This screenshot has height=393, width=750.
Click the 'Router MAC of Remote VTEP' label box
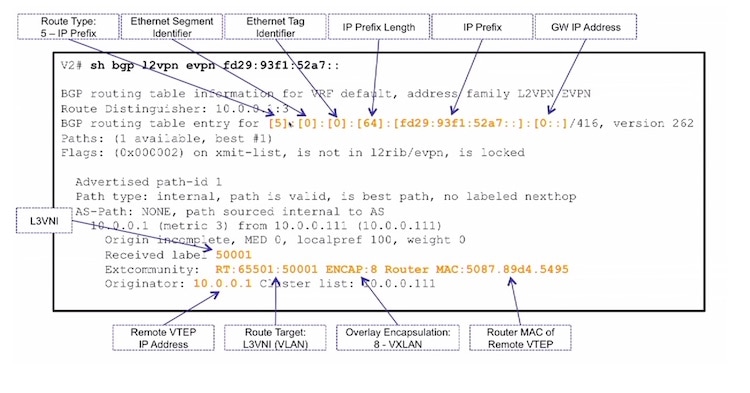[x=520, y=338]
